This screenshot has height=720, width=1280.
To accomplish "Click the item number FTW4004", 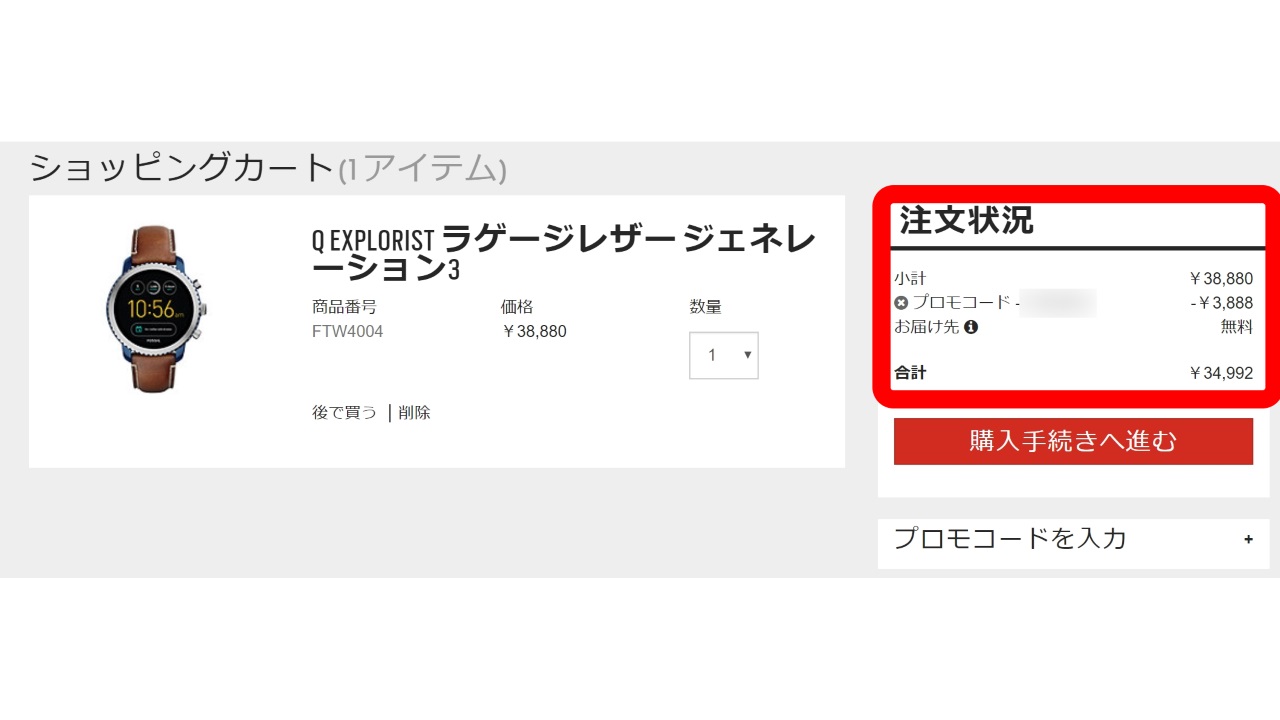I will click(x=347, y=331).
